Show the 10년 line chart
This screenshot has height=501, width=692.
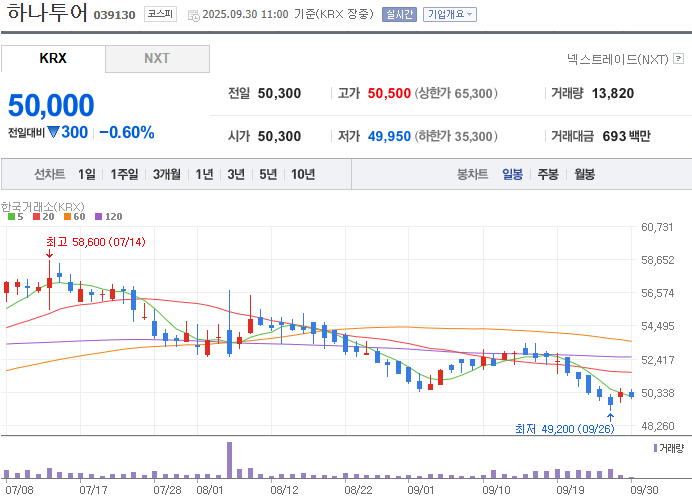(303, 174)
